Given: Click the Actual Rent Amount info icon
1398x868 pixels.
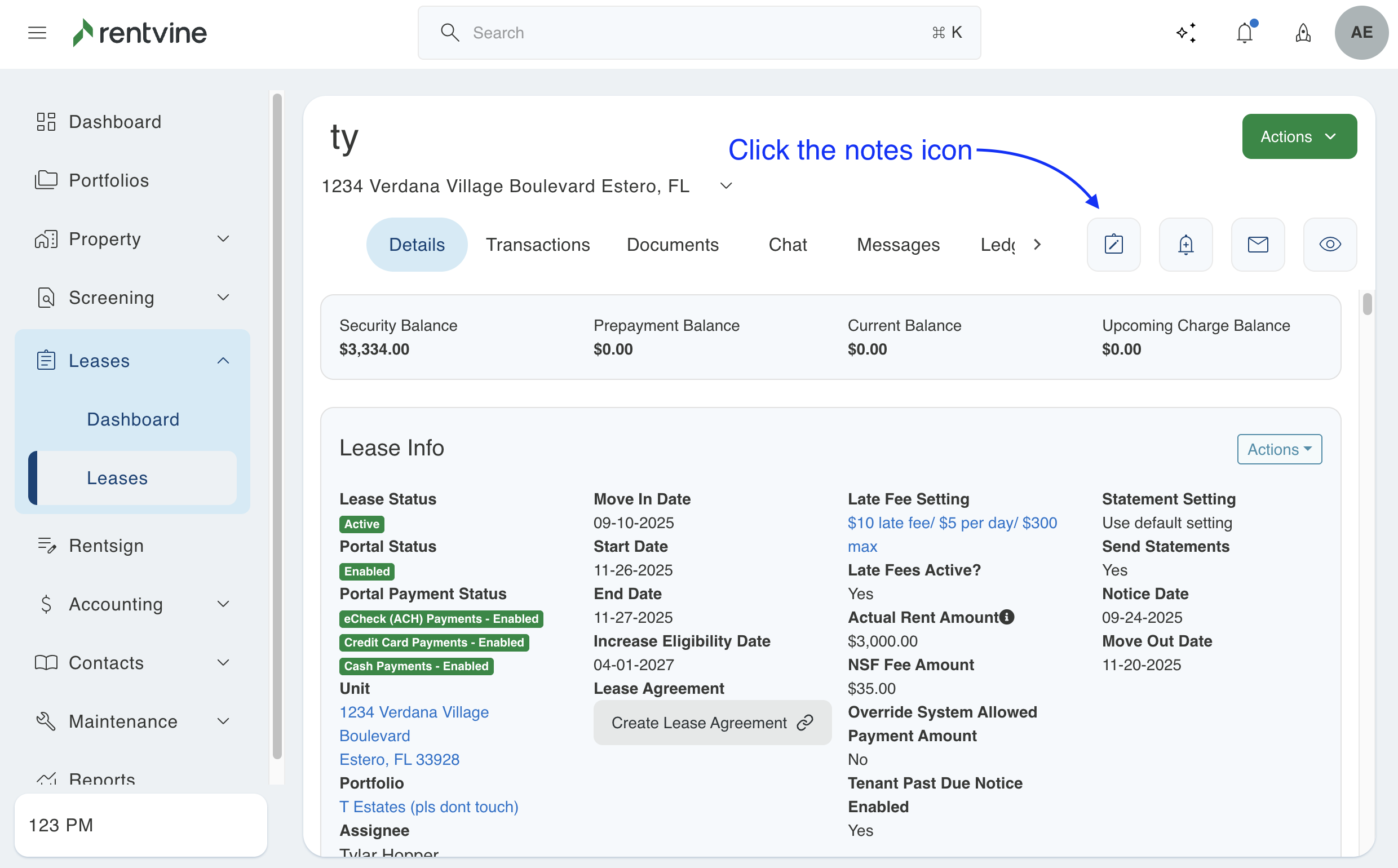Looking at the screenshot, I should [x=1006, y=617].
